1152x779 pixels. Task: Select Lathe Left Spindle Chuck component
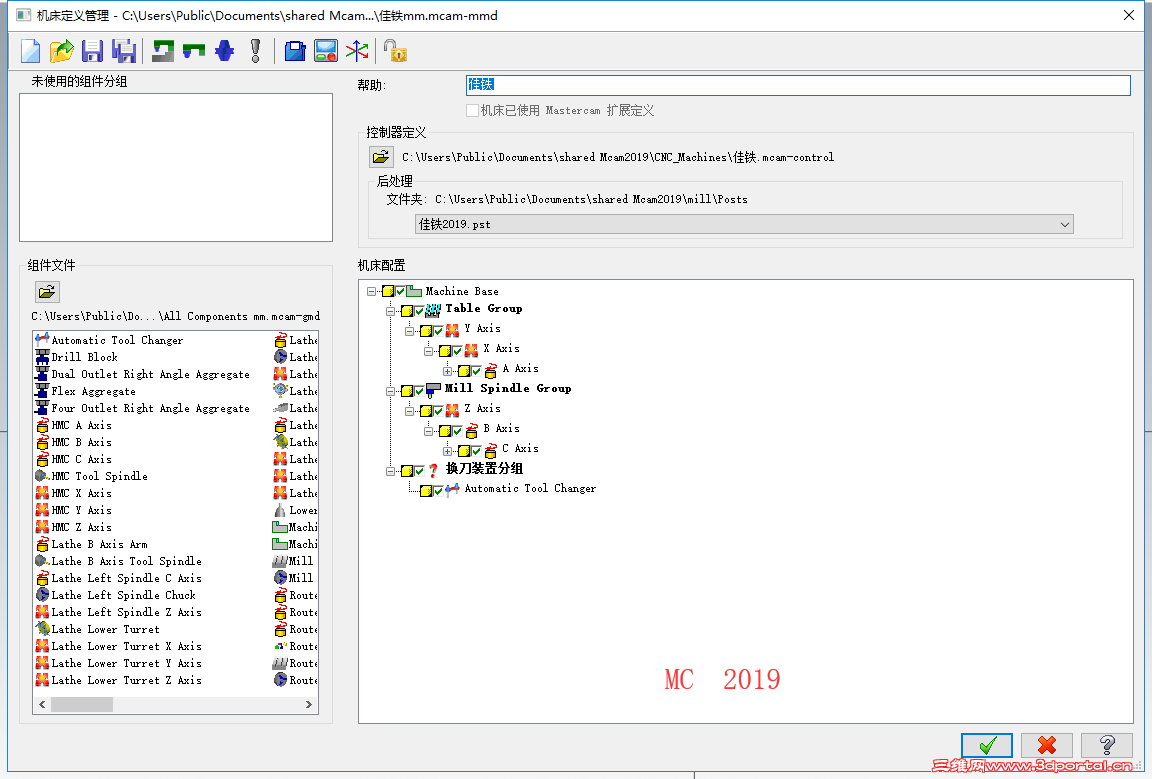point(123,595)
